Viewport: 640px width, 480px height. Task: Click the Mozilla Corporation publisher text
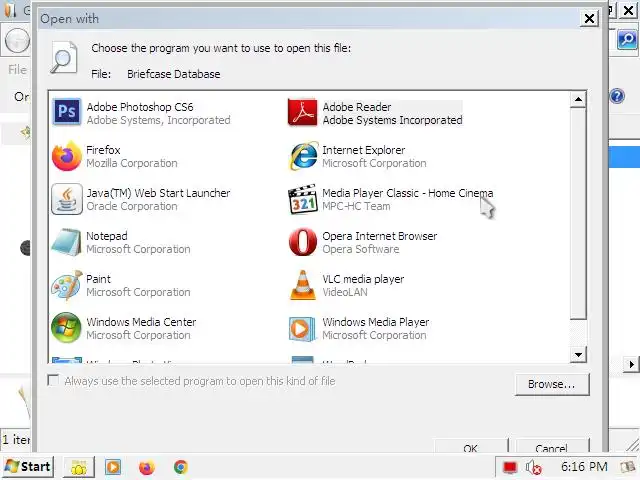(132, 163)
